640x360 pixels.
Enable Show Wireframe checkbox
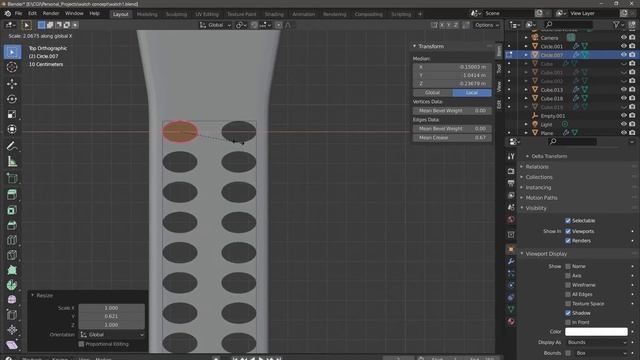pos(568,285)
